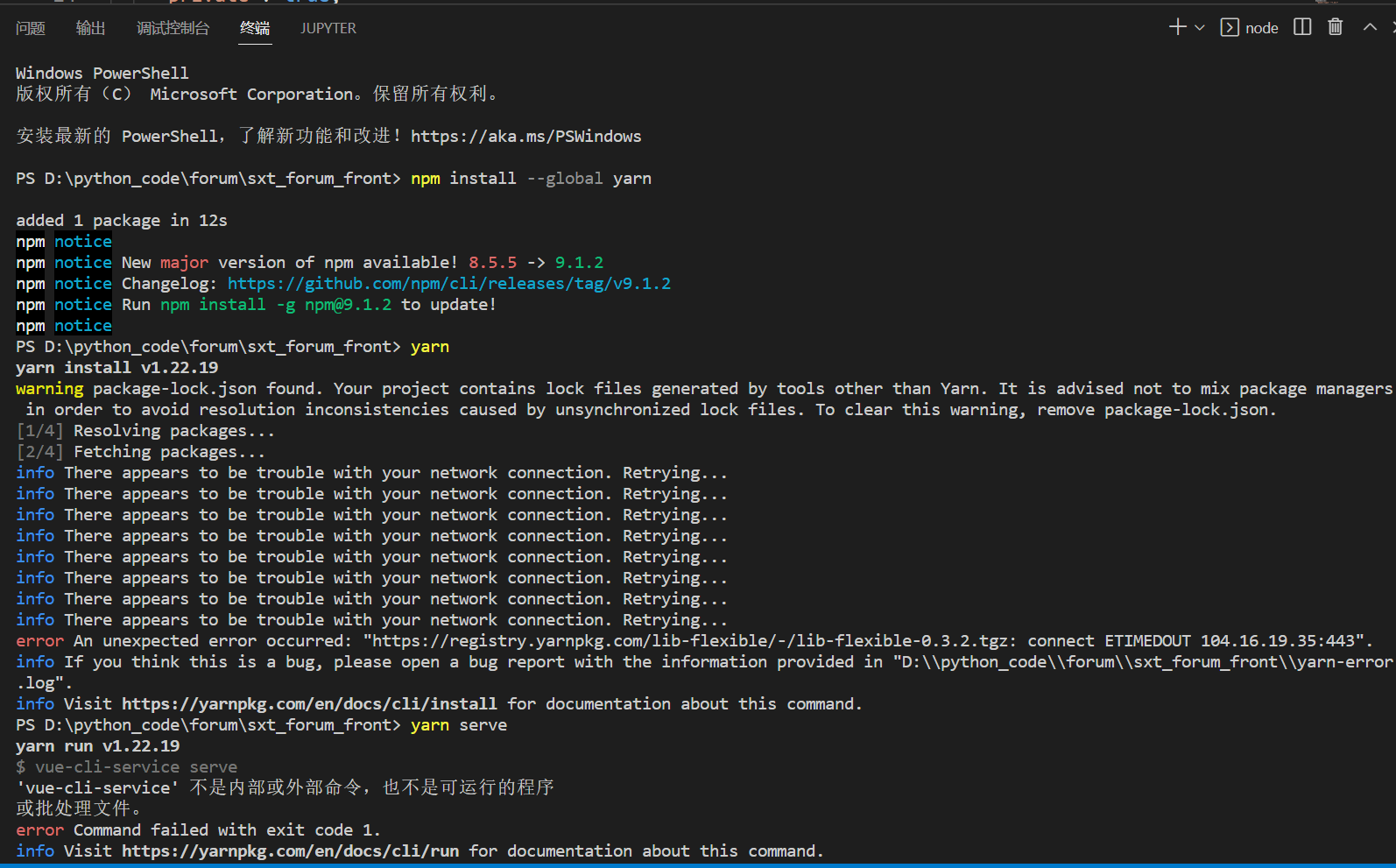Create a new terminal with plus icon
This screenshot has width=1396, height=868.
click(x=1178, y=27)
